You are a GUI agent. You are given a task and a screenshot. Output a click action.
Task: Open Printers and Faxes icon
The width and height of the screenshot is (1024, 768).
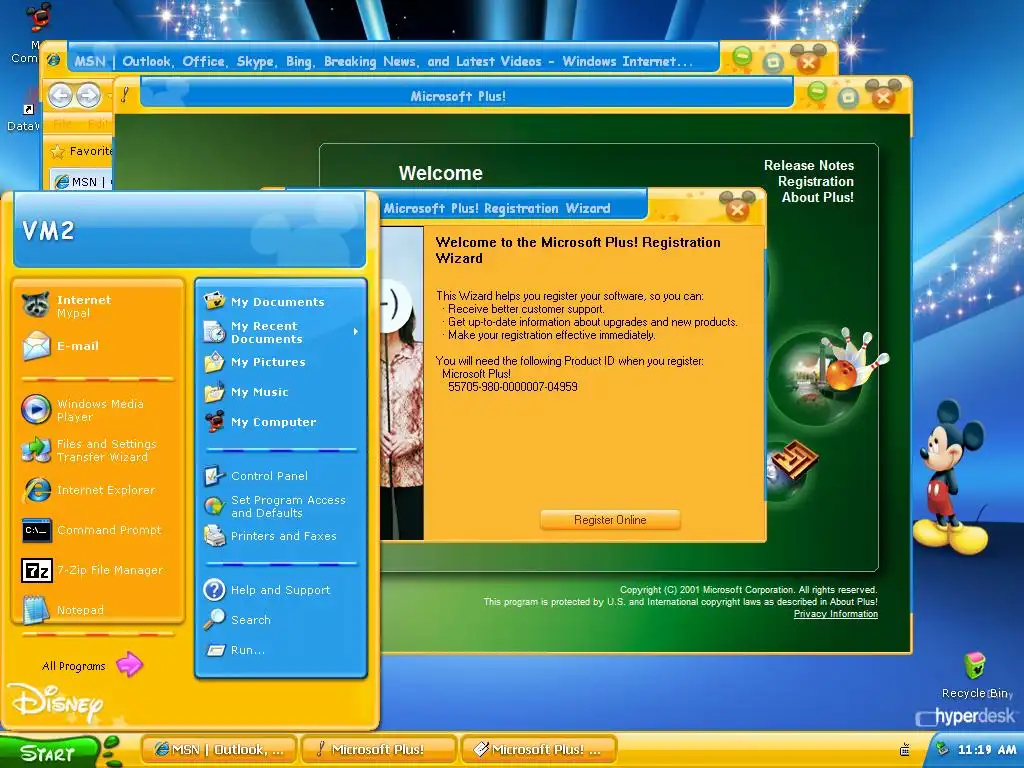(214, 536)
